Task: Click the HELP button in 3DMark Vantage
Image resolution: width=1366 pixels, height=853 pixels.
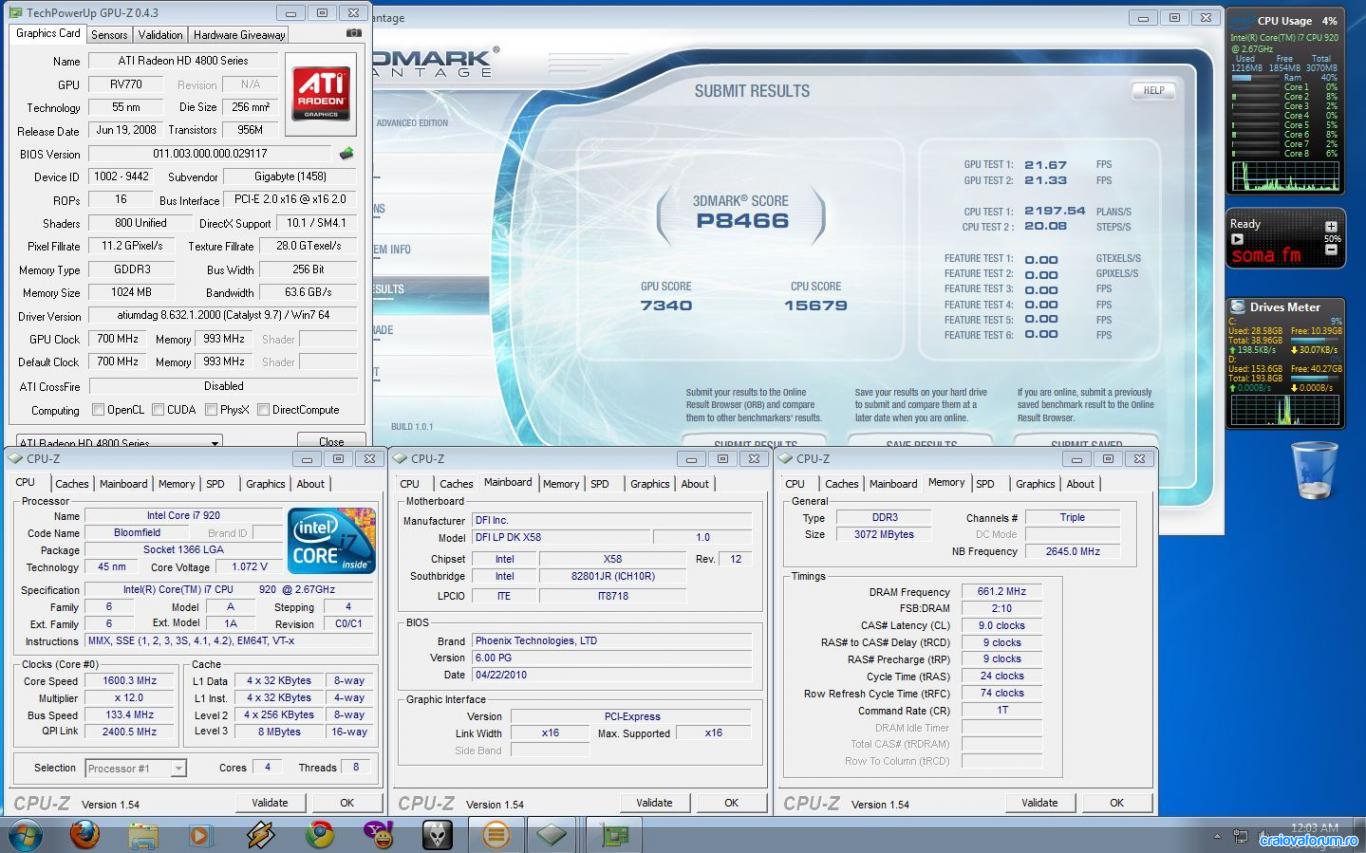Action: 1153,90
